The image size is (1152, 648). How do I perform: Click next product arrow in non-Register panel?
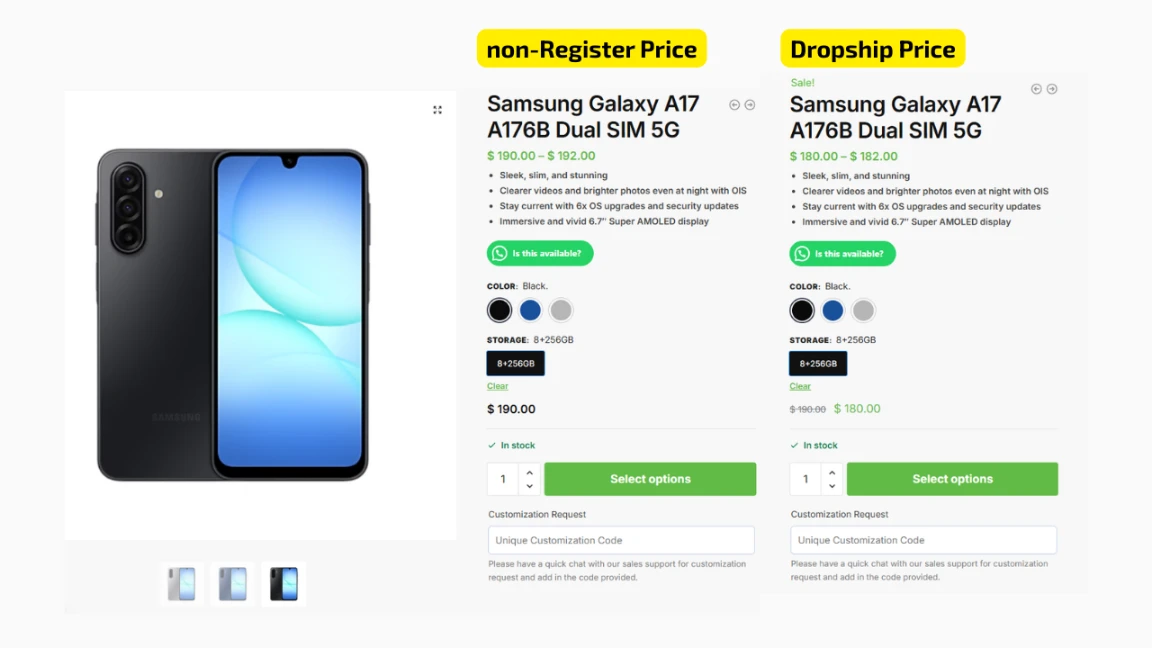[x=750, y=105]
